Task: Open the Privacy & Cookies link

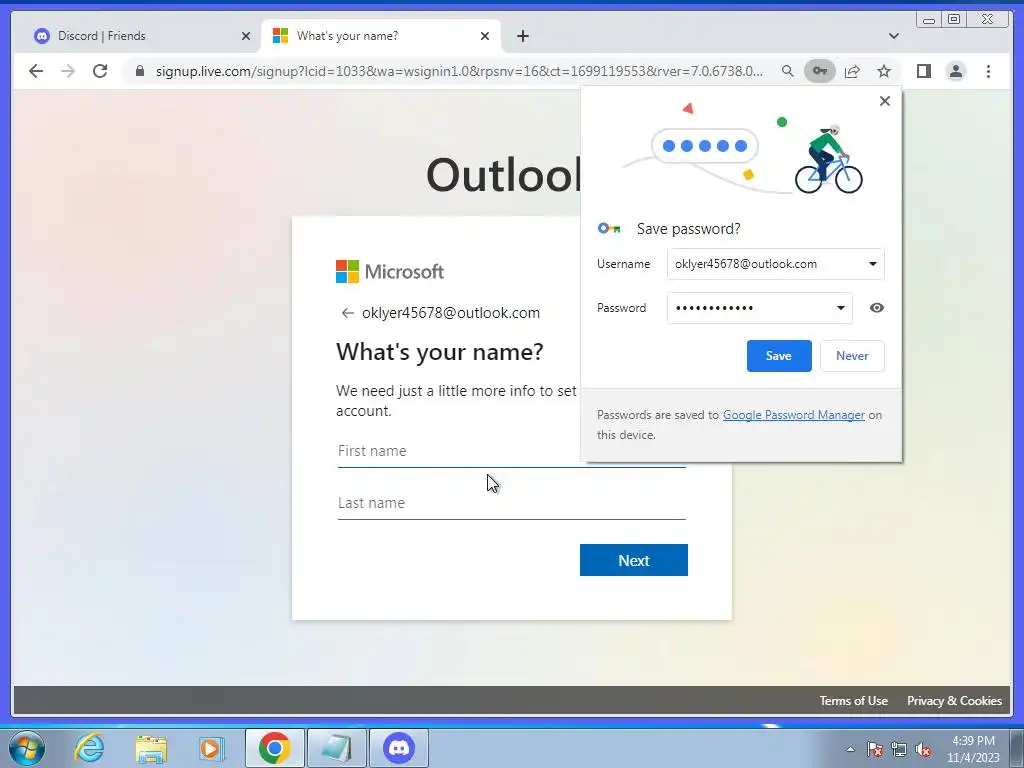Action: click(x=954, y=701)
